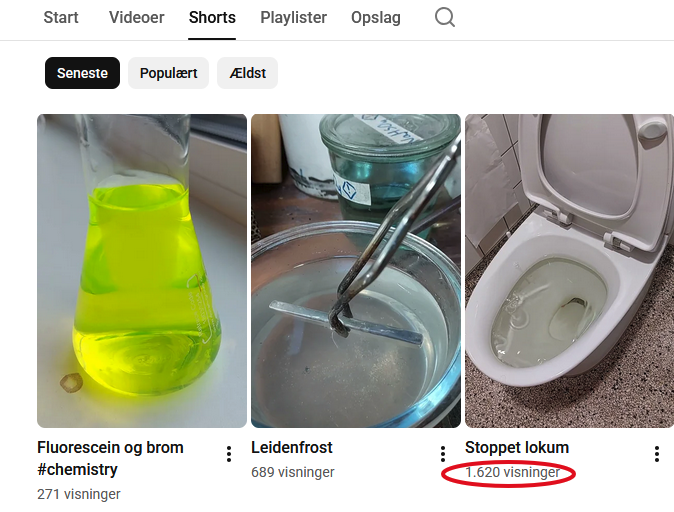This screenshot has width=674, height=512.
Task: Open the Opslag tab
Action: [376, 18]
